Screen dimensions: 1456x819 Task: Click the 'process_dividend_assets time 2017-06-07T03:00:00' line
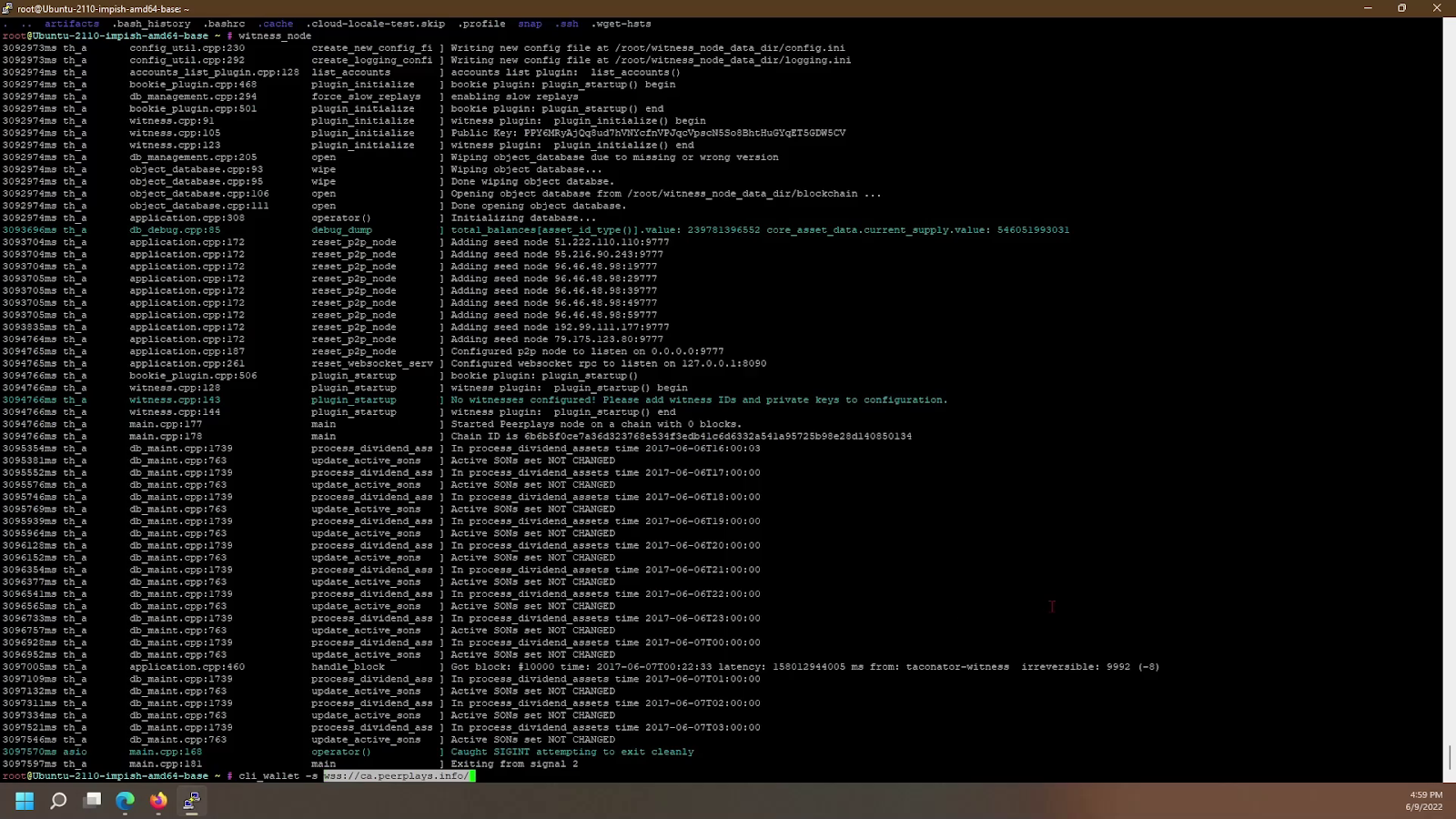tap(605, 728)
